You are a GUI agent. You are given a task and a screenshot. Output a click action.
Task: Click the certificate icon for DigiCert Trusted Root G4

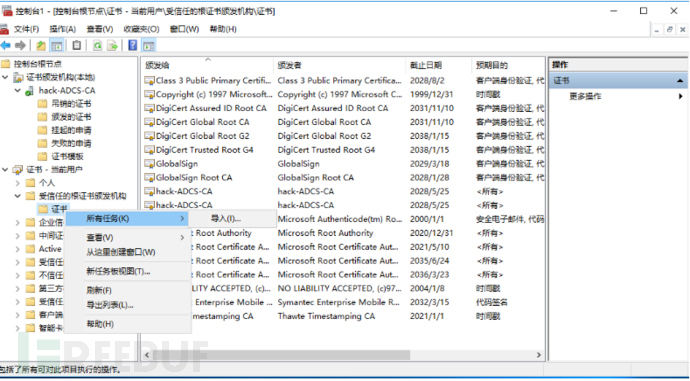(150, 150)
